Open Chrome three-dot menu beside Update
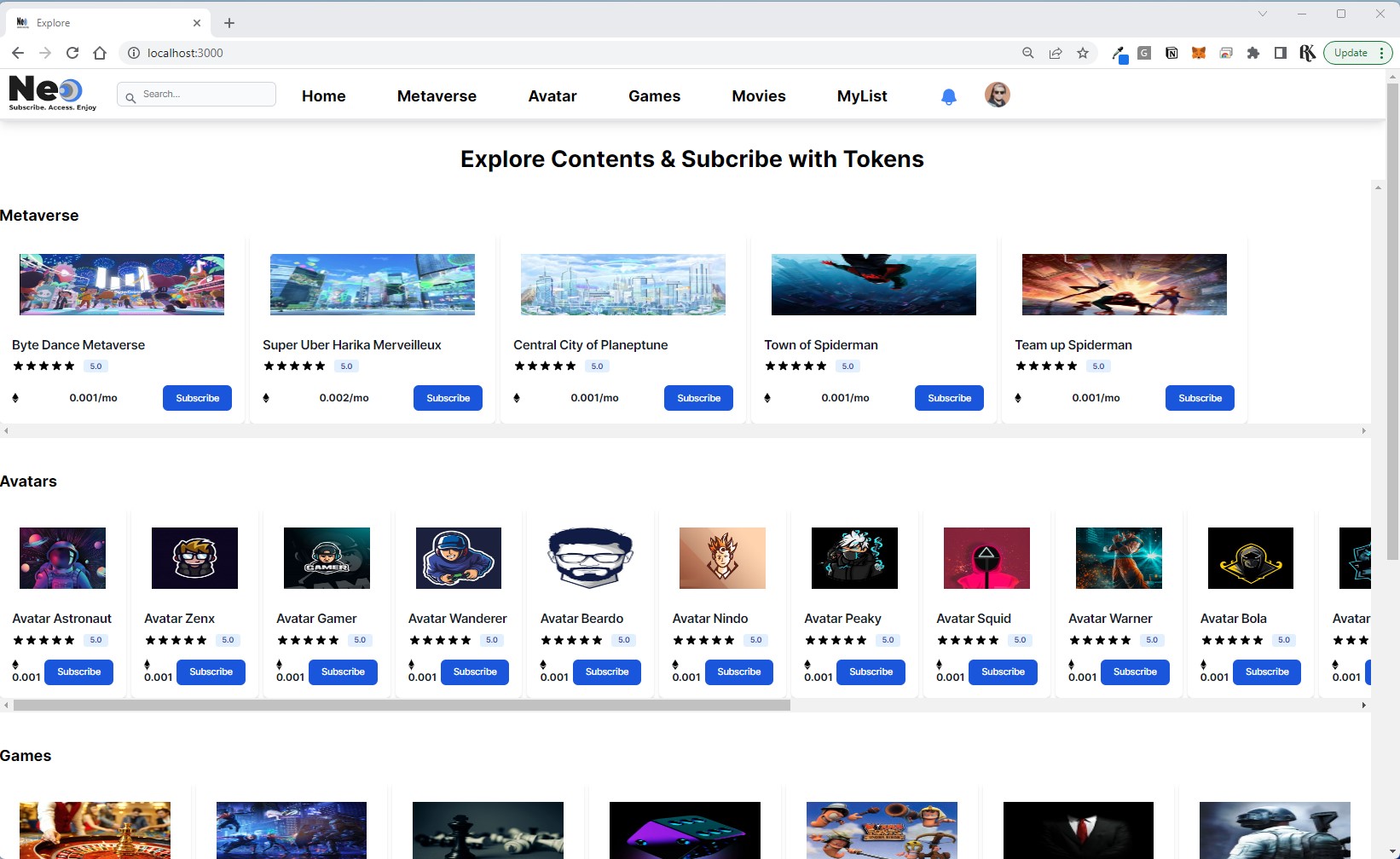The height and width of the screenshot is (859, 1400). coord(1382,53)
